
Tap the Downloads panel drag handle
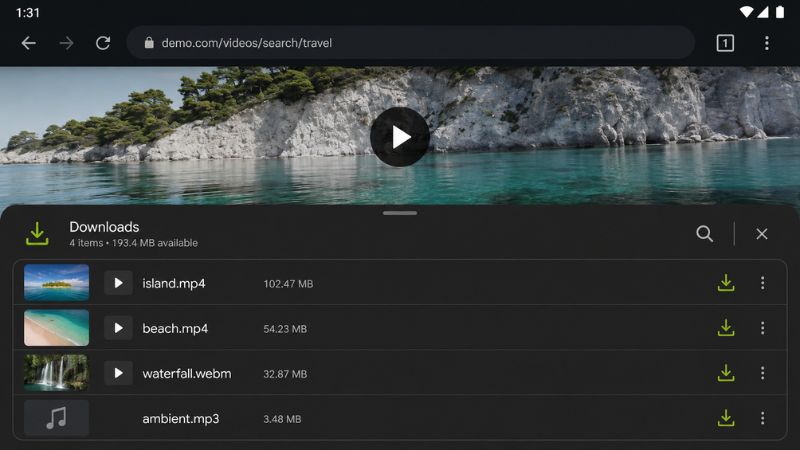click(400, 213)
